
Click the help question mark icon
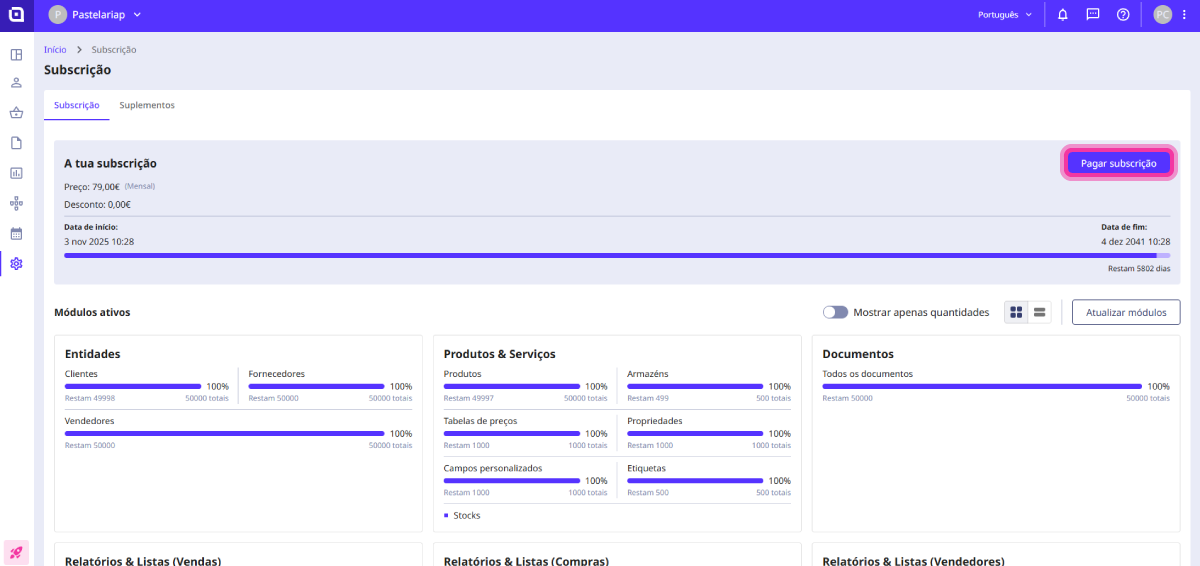click(1122, 15)
